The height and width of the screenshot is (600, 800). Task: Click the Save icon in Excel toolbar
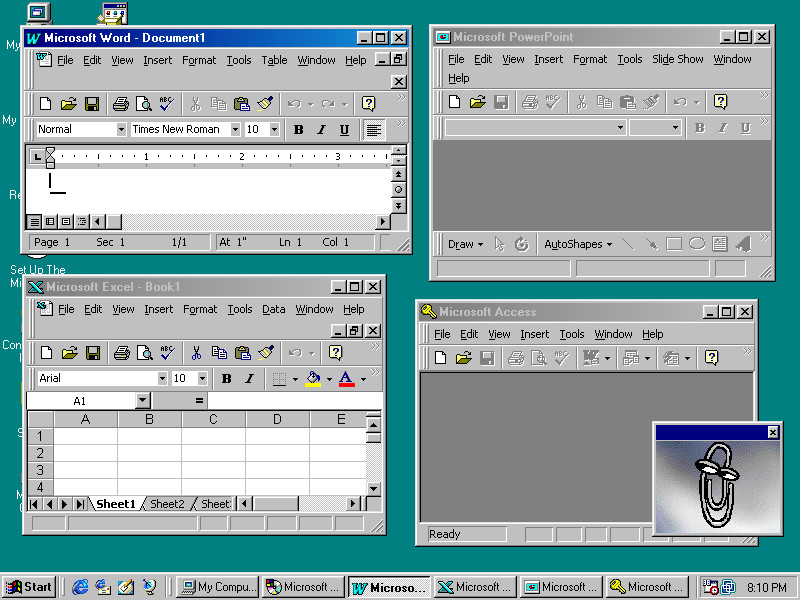(x=93, y=353)
